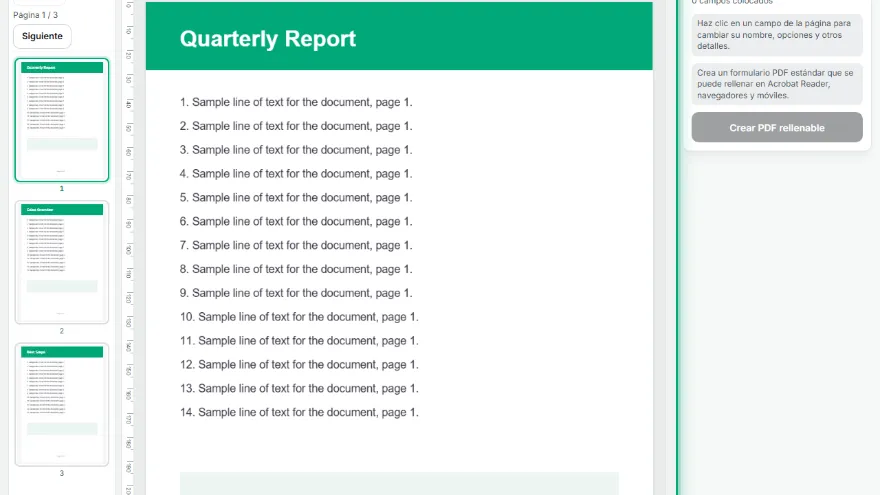
Task: Click the green header banner area
Action: (399, 36)
